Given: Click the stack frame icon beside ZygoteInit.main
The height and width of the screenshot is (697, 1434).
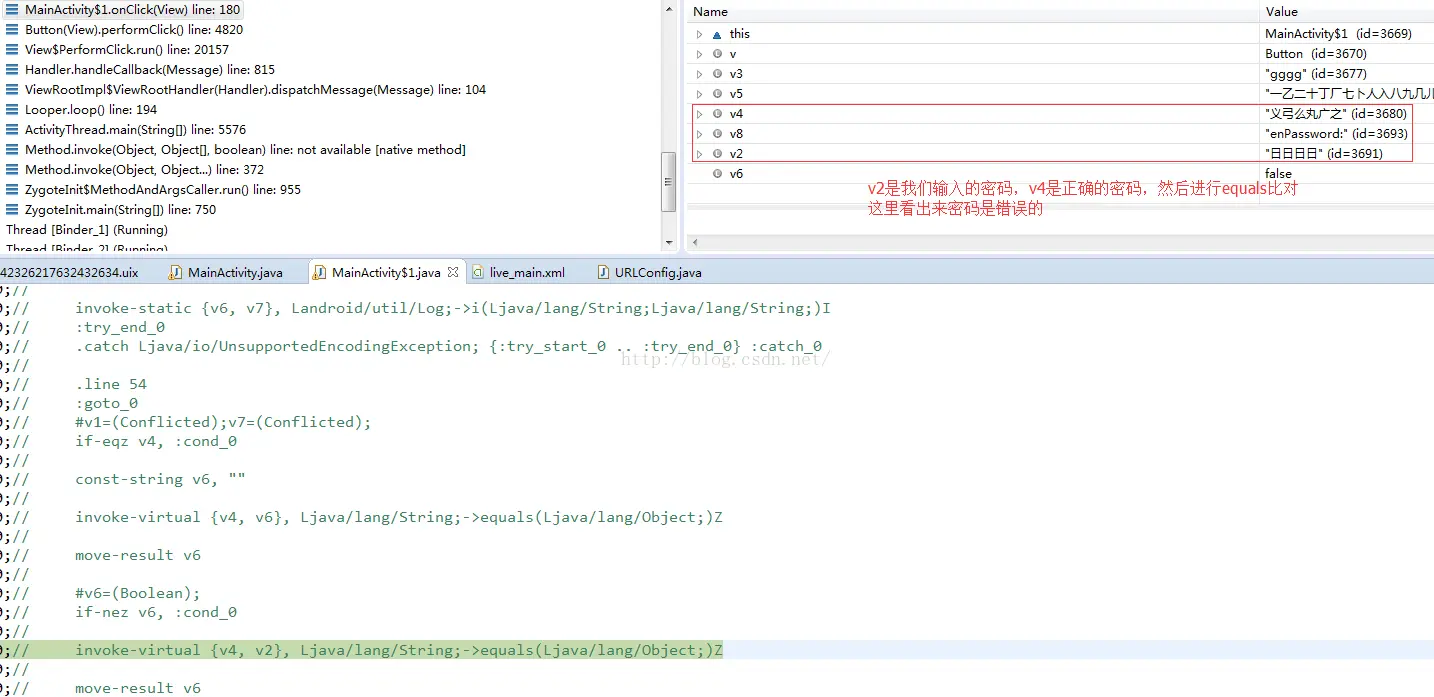Looking at the screenshot, I should 12,210.
